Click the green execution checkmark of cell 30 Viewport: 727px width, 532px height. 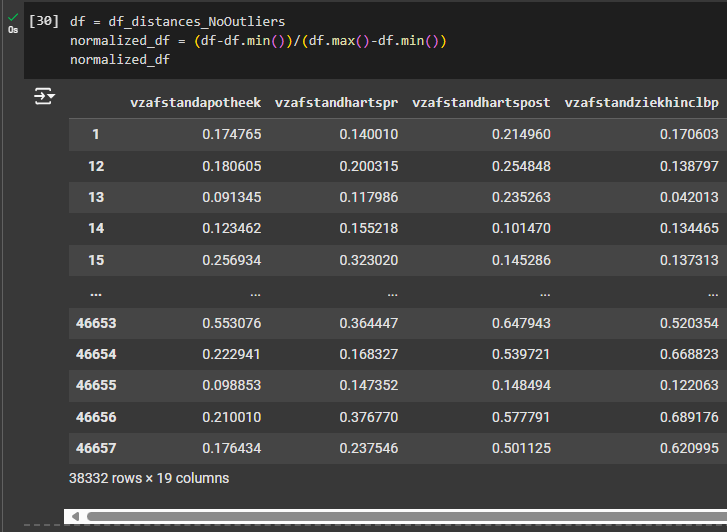click(13, 18)
